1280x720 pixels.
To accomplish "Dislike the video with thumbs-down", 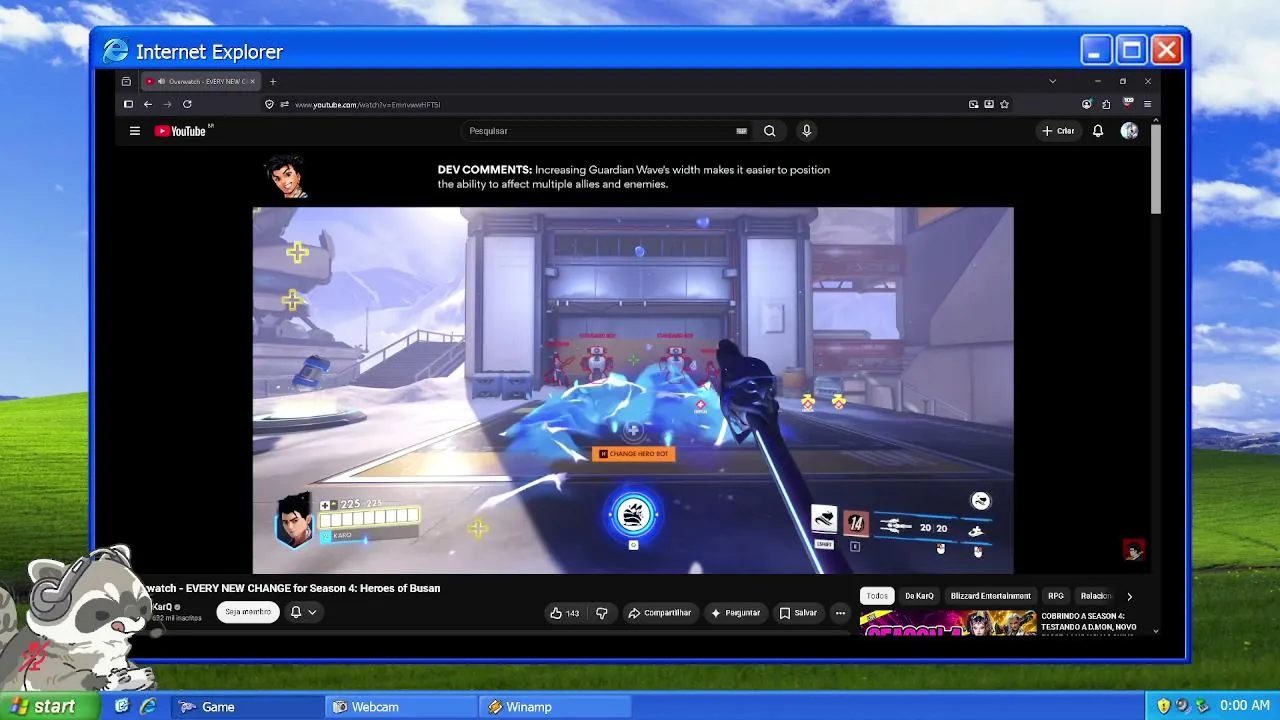I will [x=602, y=613].
